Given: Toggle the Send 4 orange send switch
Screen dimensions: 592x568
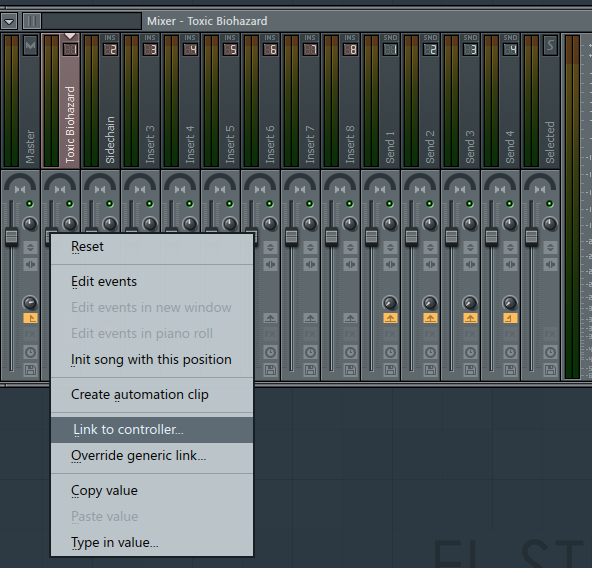Looking at the screenshot, I should 510,318.
